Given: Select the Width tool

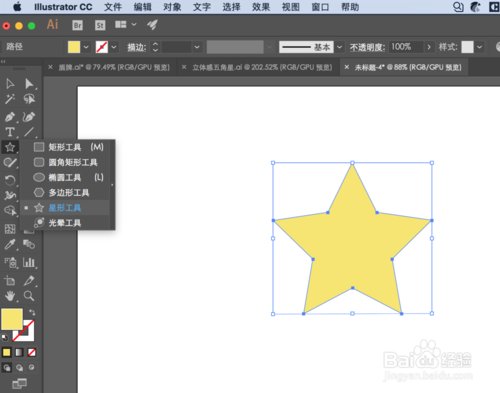Looking at the screenshot, I should tap(10, 195).
